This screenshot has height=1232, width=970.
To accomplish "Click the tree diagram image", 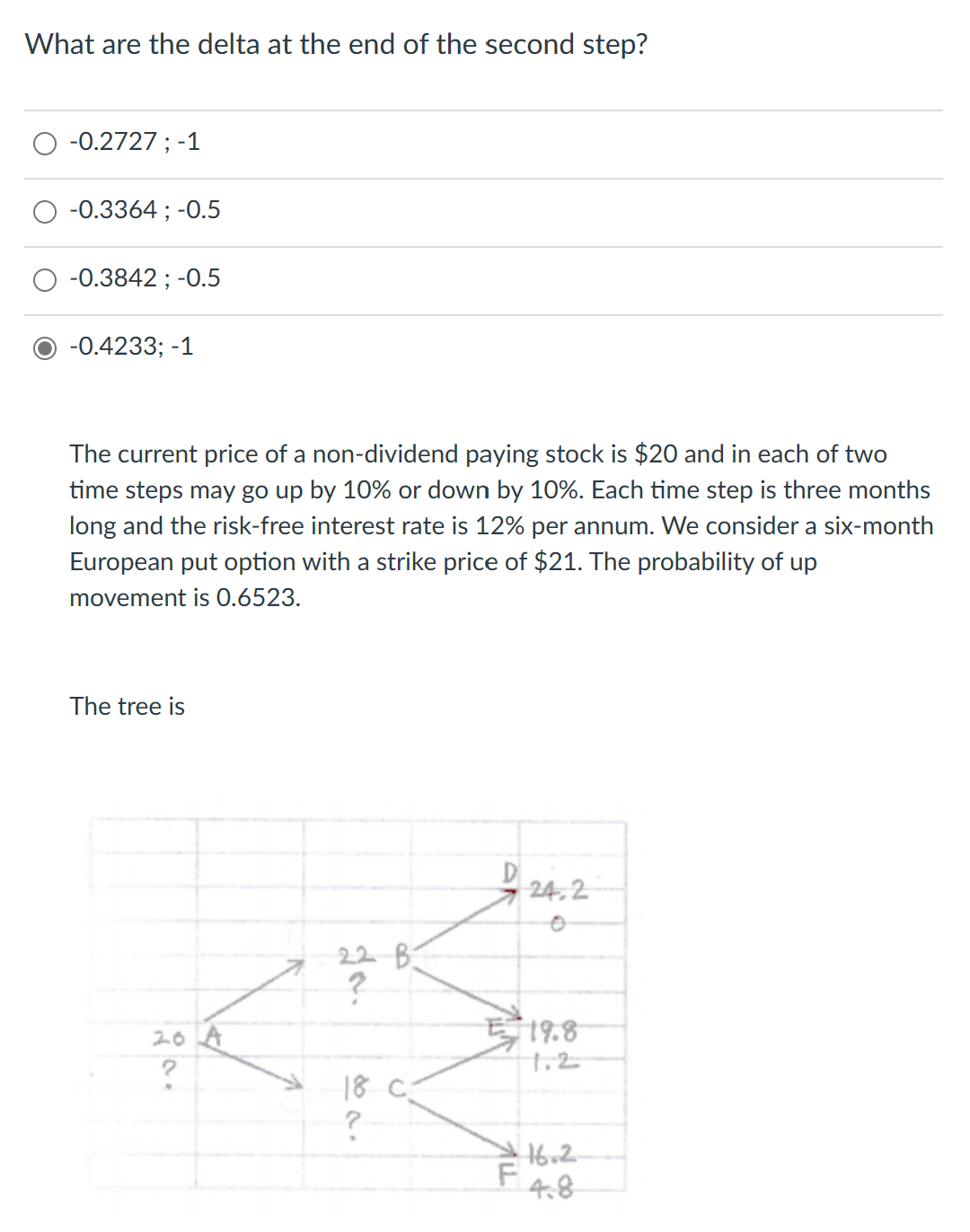I will (x=359, y=1010).
